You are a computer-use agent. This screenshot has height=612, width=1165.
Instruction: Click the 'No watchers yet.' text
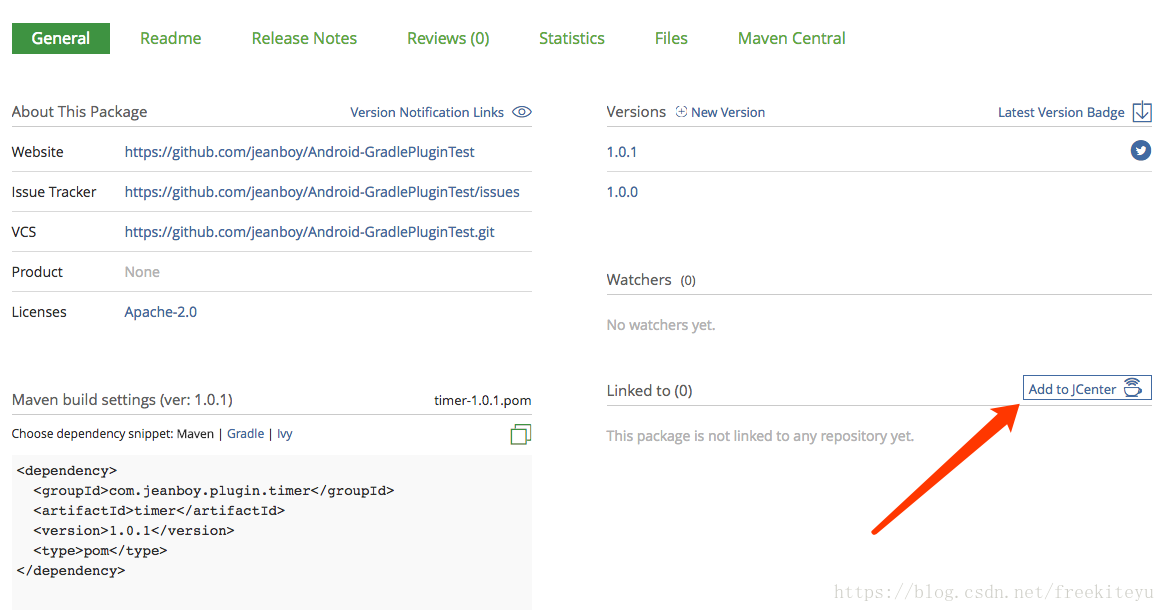(x=661, y=325)
